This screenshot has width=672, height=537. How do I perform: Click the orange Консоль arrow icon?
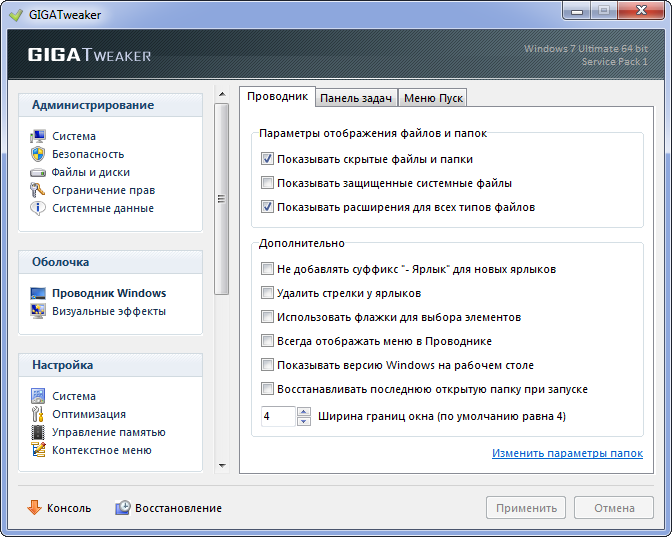pyautogui.click(x=34, y=507)
